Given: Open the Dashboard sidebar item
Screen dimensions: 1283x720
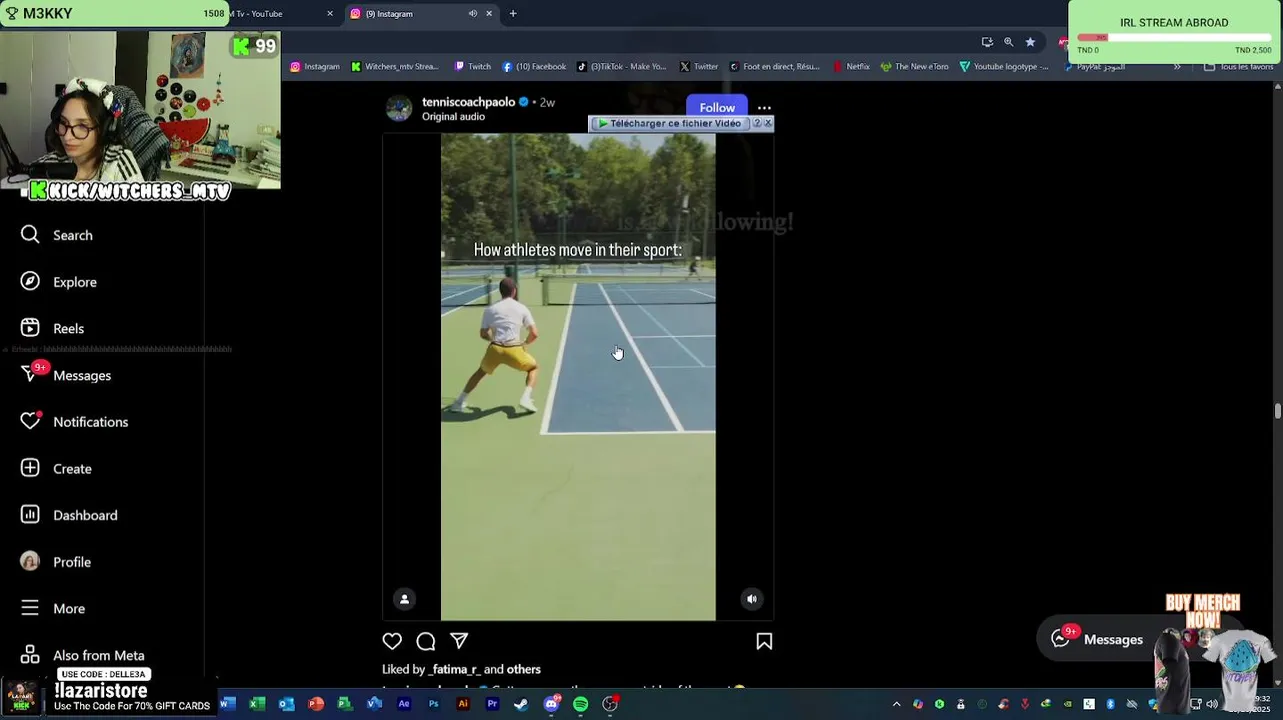Looking at the screenshot, I should [x=69, y=515].
